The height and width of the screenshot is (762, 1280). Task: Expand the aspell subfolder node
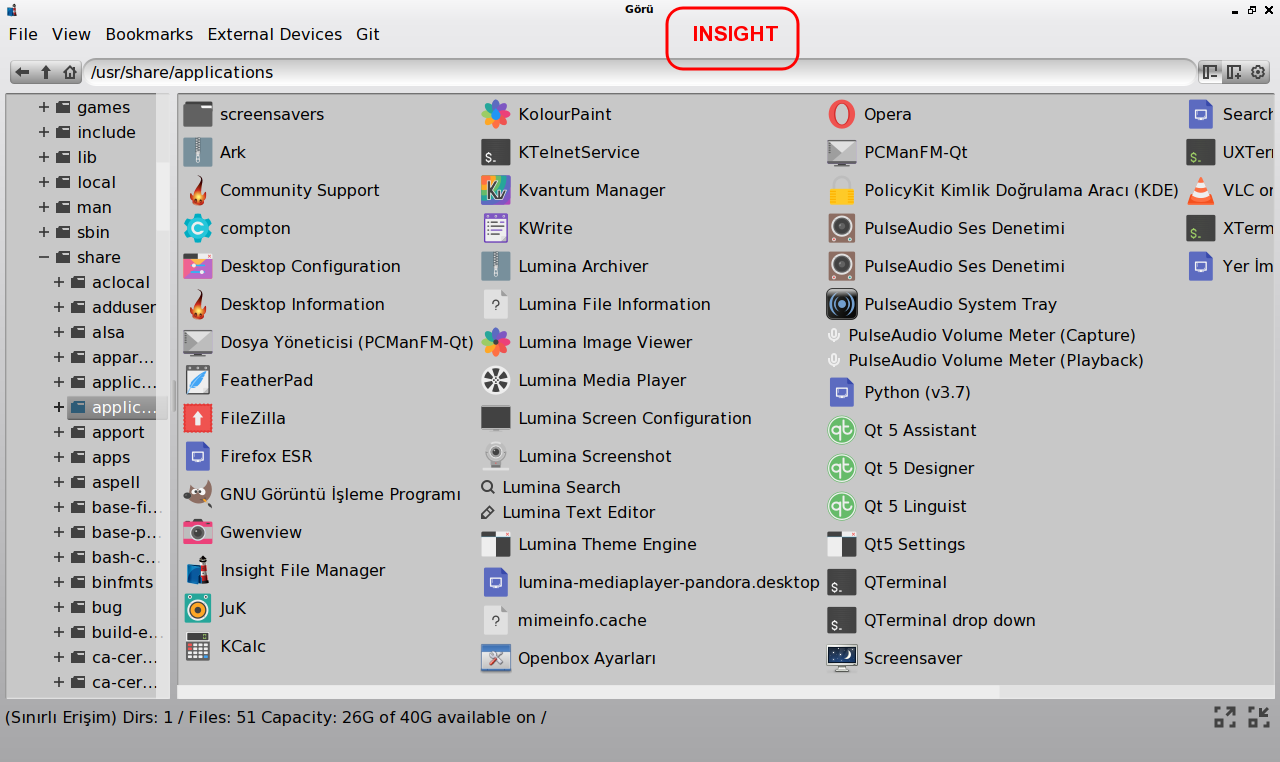[59, 482]
